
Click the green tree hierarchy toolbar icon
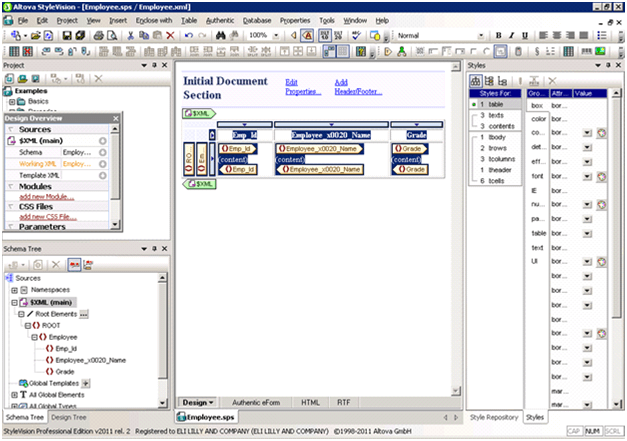[402, 51]
